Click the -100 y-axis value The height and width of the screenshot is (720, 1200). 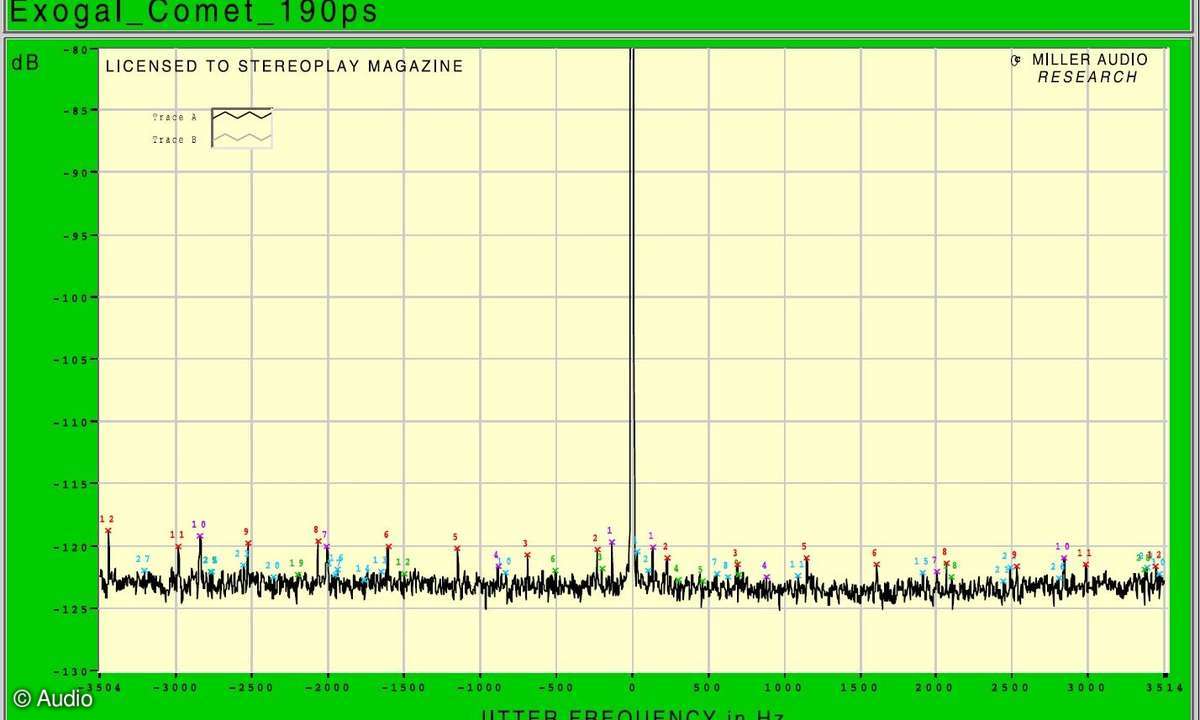click(70, 297)
